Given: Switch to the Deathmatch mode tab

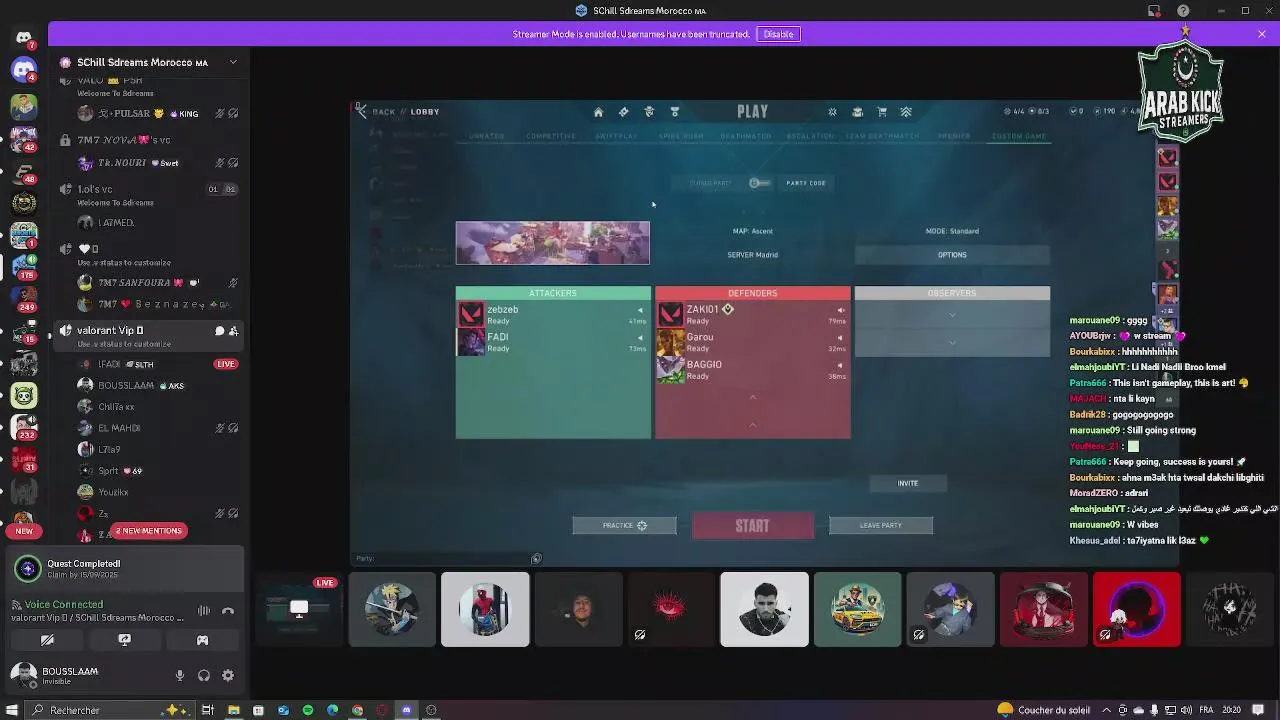Looking at the screenshot, I should tap(746, 136).
